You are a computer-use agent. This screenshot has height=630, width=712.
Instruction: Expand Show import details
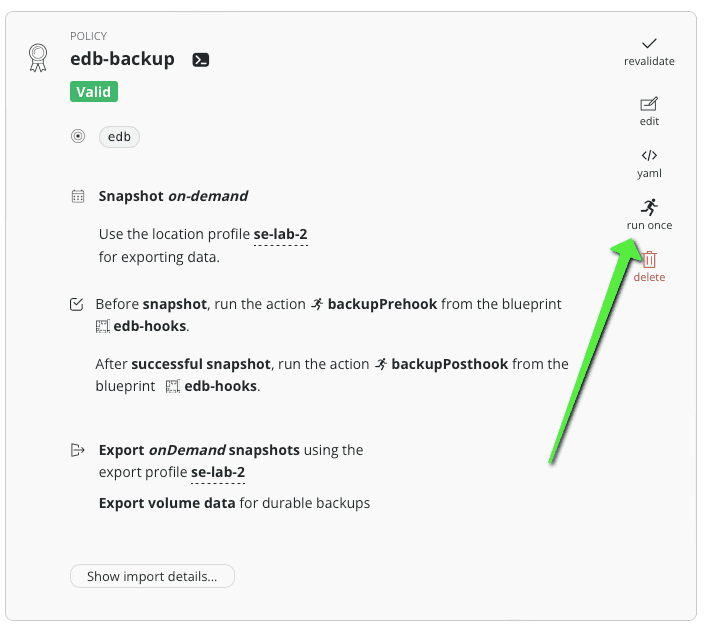(x=152, y=576)
